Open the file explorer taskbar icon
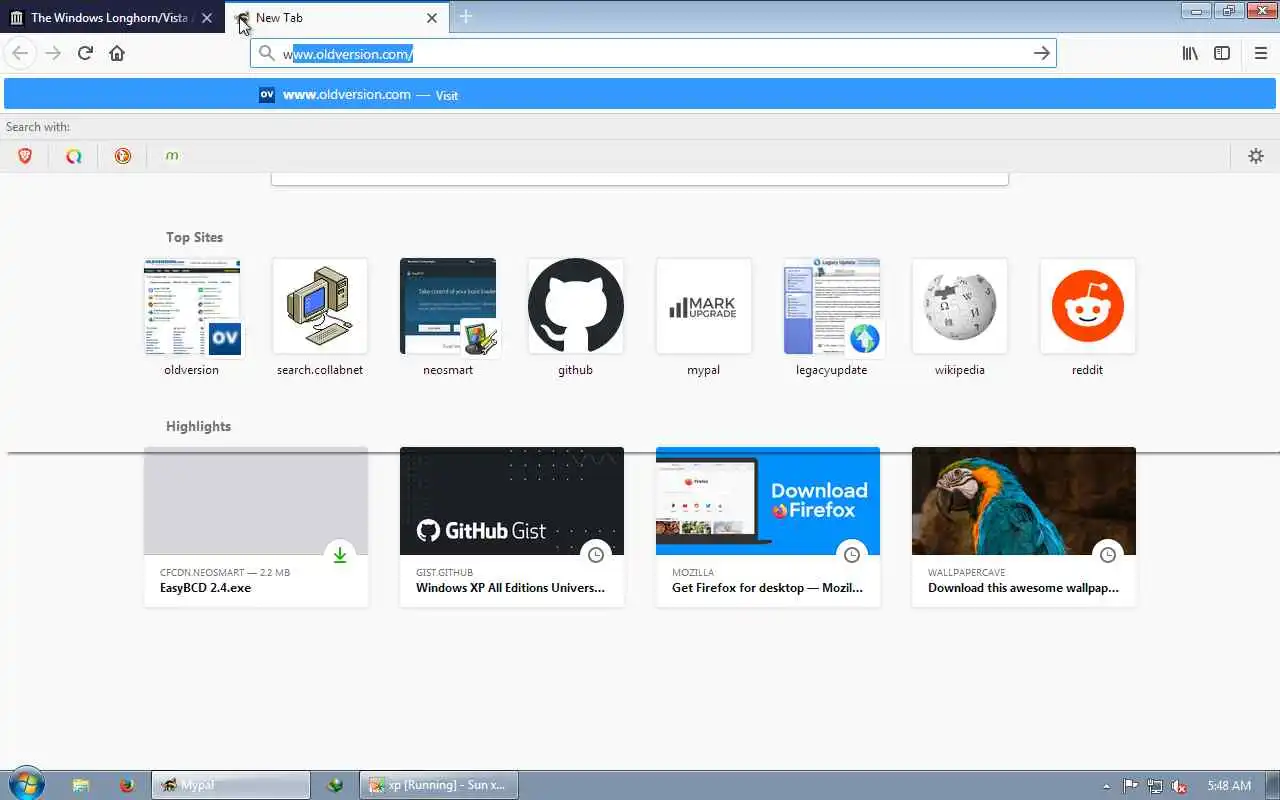The width and height of the screenshot is (1280, 800). 81,785
